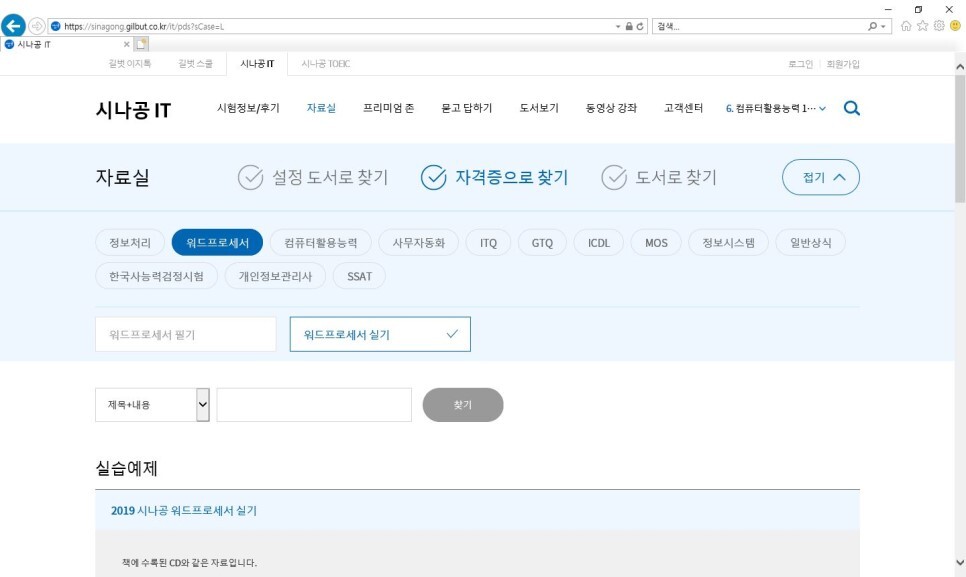The width and height of the screenshot is (966, 577).
Task: Open address bar history dropdown arrow
Action: tap(618, 26)
